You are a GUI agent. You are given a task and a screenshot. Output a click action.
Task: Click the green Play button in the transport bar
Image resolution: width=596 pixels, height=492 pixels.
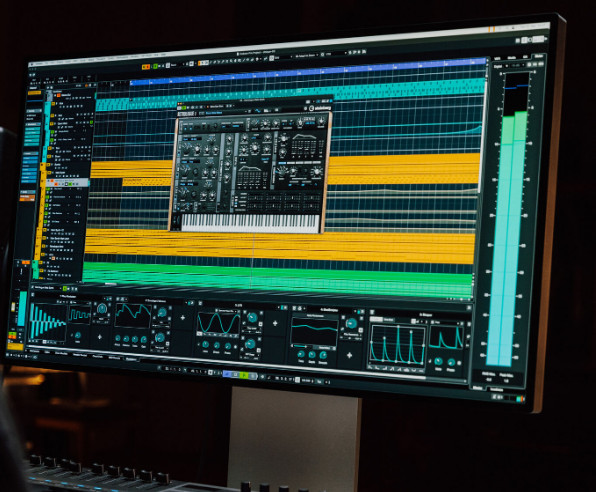[245, 375]
